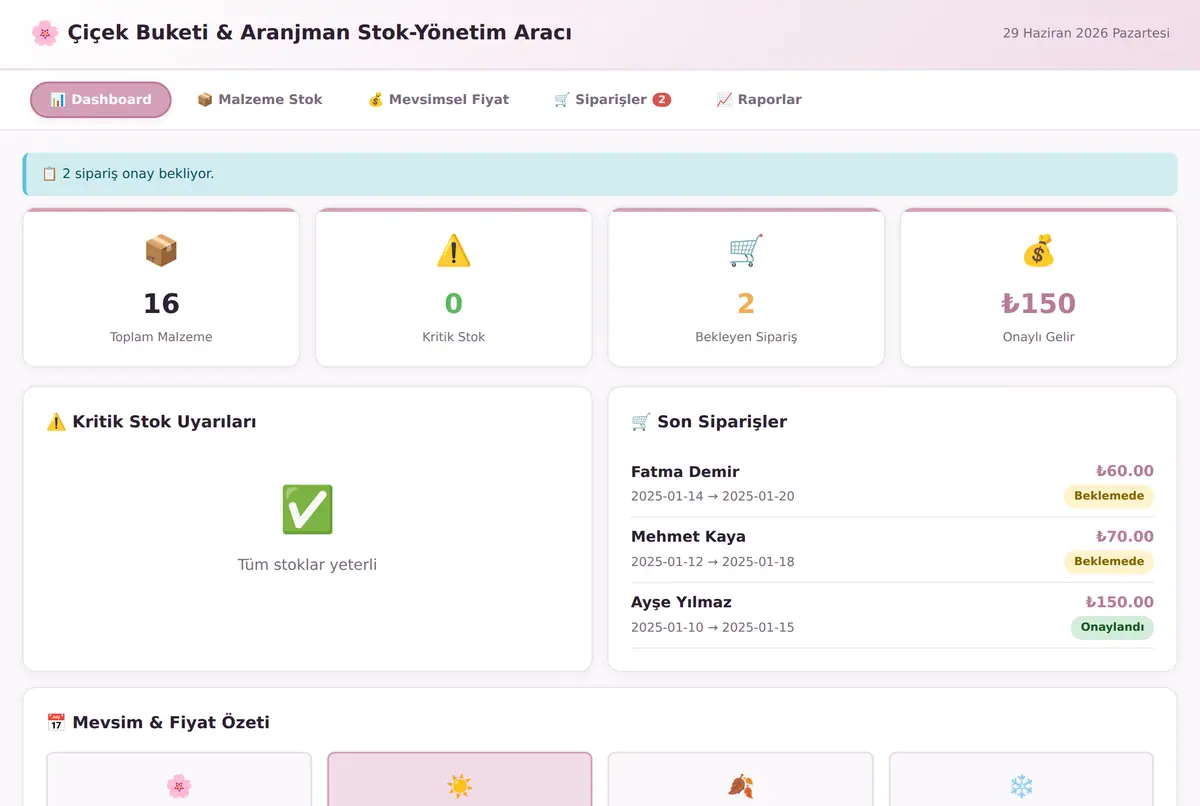The width and height of the screenshot is (1200, 806).
Task: Click the warning icon on Kritik Stok card
Action: pyautogui.click(x=454, y=250)
